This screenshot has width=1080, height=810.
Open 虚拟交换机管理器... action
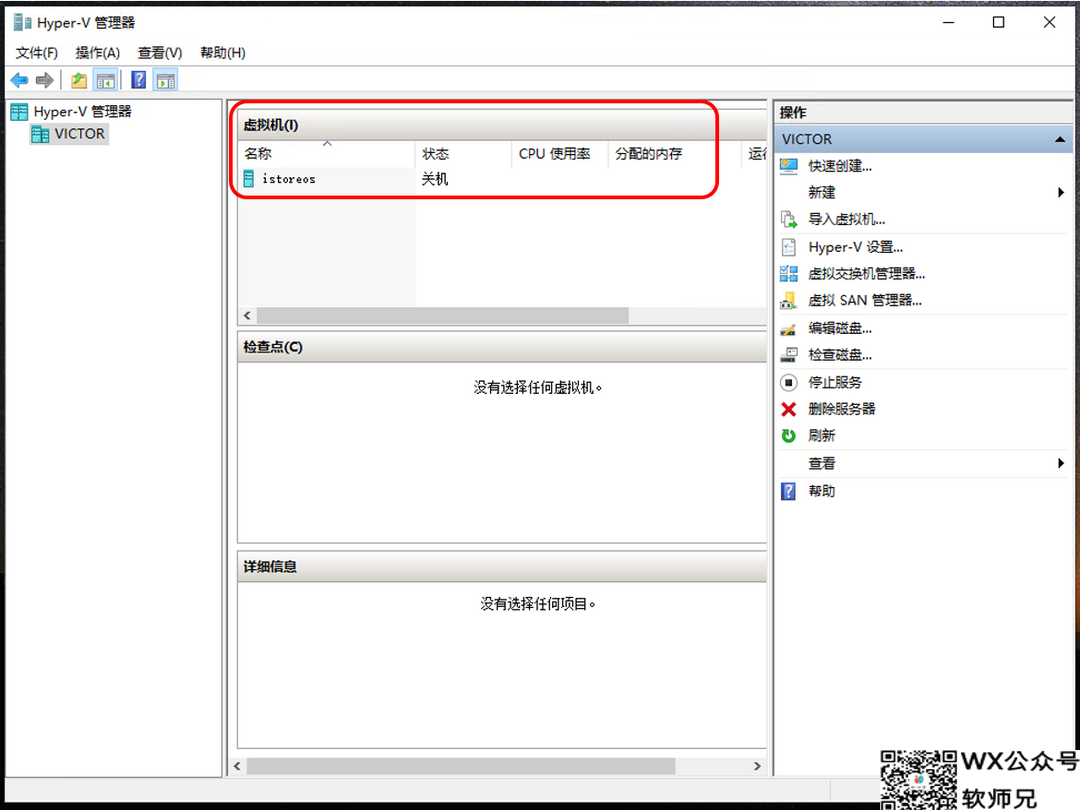[x=866, y=274]
